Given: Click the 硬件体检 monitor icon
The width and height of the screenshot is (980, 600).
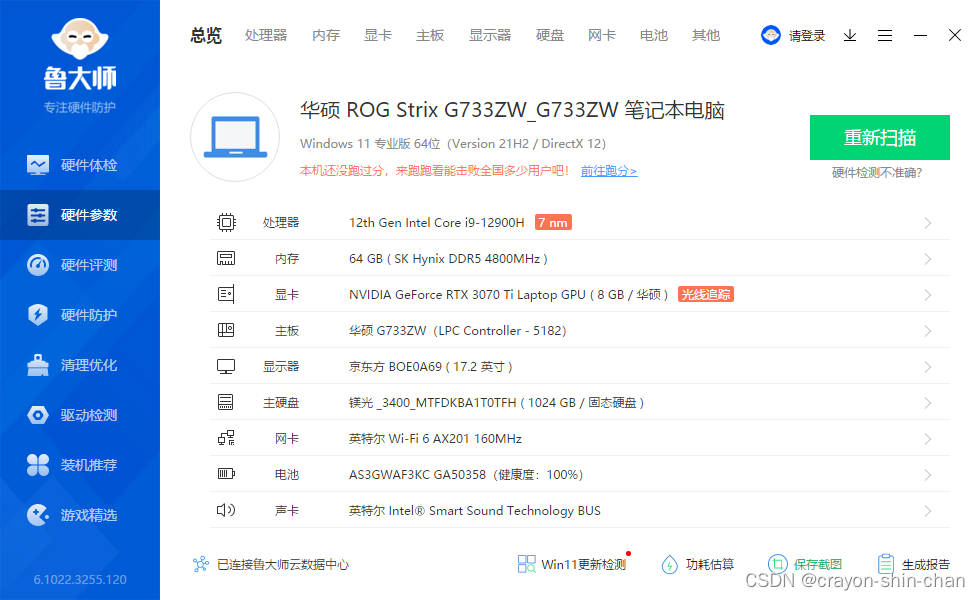Looking at the screenshot, I should coord(38,165).
